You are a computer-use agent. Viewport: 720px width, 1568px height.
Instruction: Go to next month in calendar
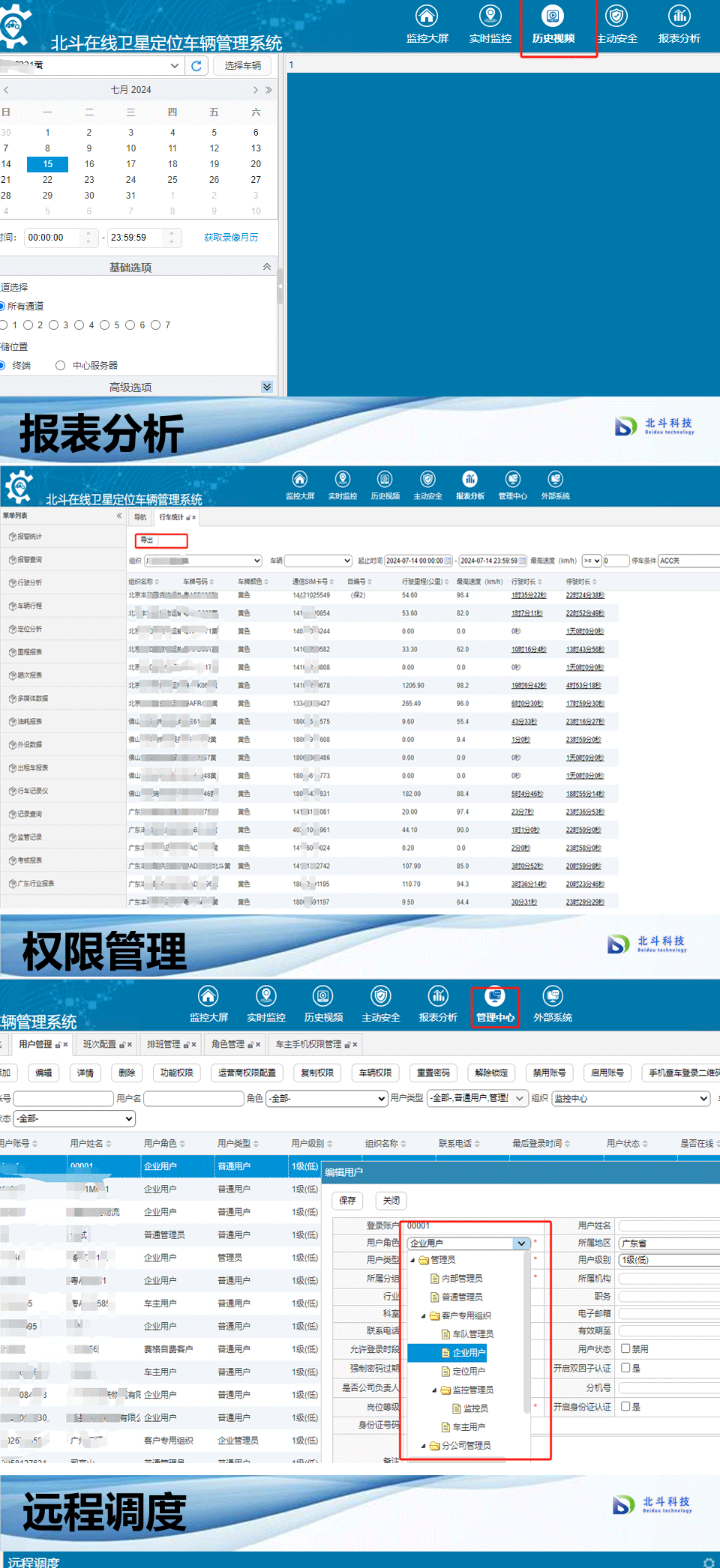point(256,90)
